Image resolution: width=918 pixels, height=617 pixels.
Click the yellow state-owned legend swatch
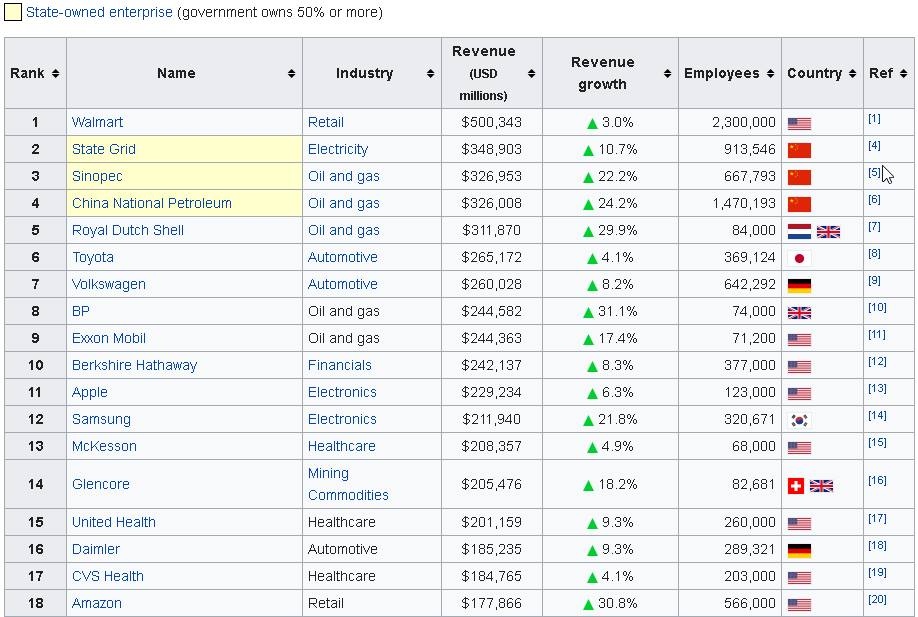coord(13,13)
